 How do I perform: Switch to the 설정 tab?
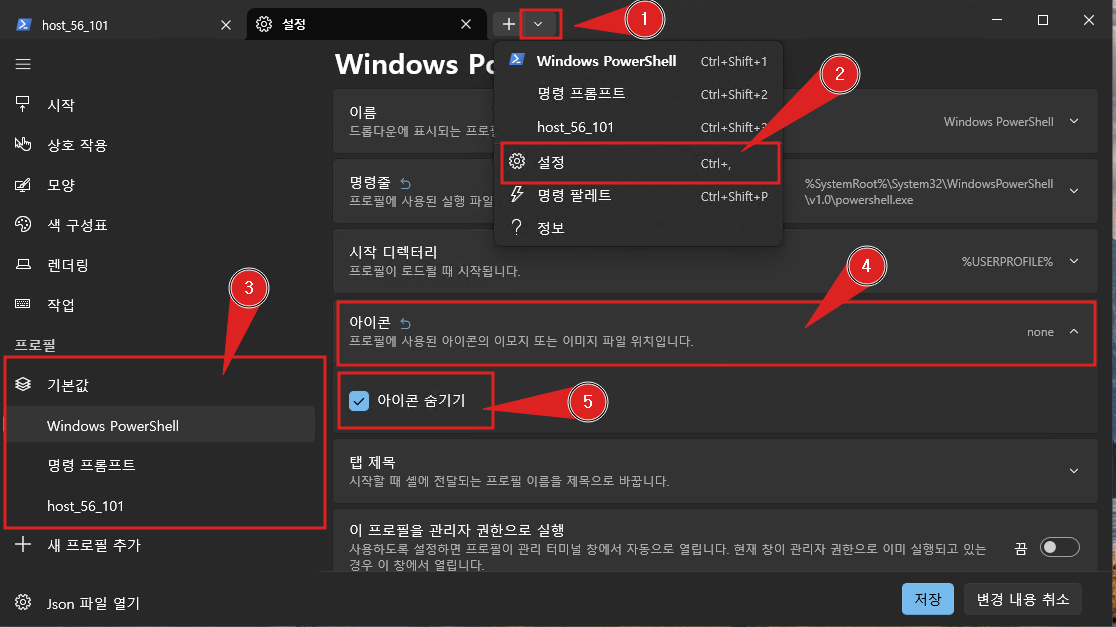click(x=366, y=24)
